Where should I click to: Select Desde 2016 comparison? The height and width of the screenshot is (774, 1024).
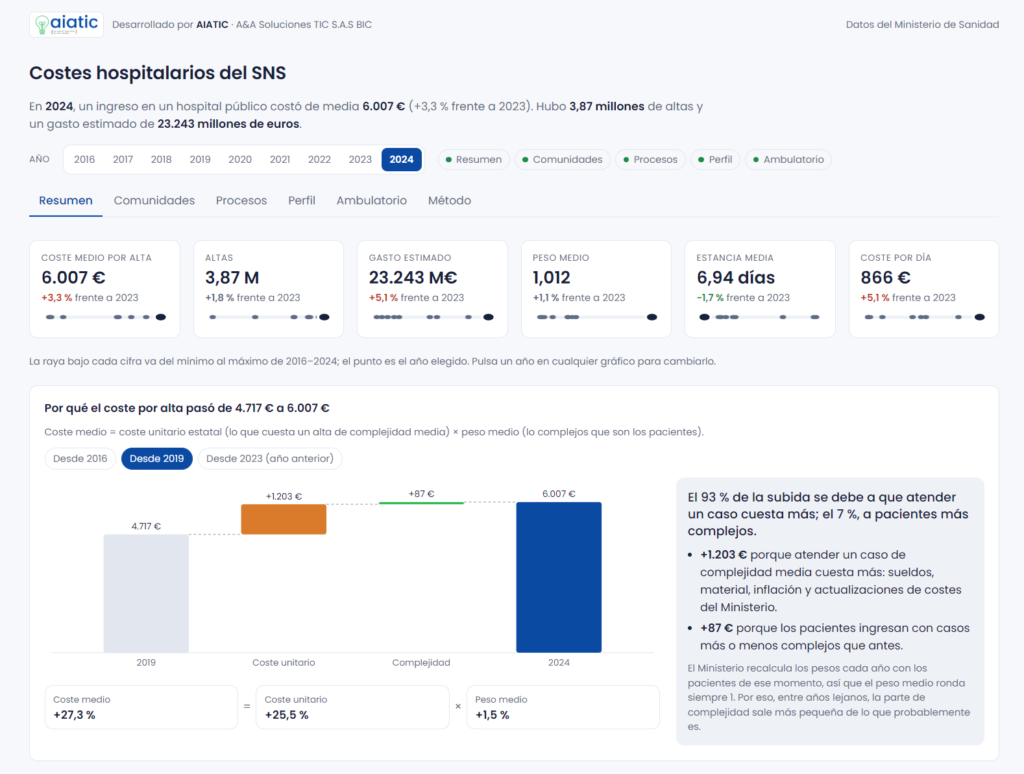pos(80,459)
